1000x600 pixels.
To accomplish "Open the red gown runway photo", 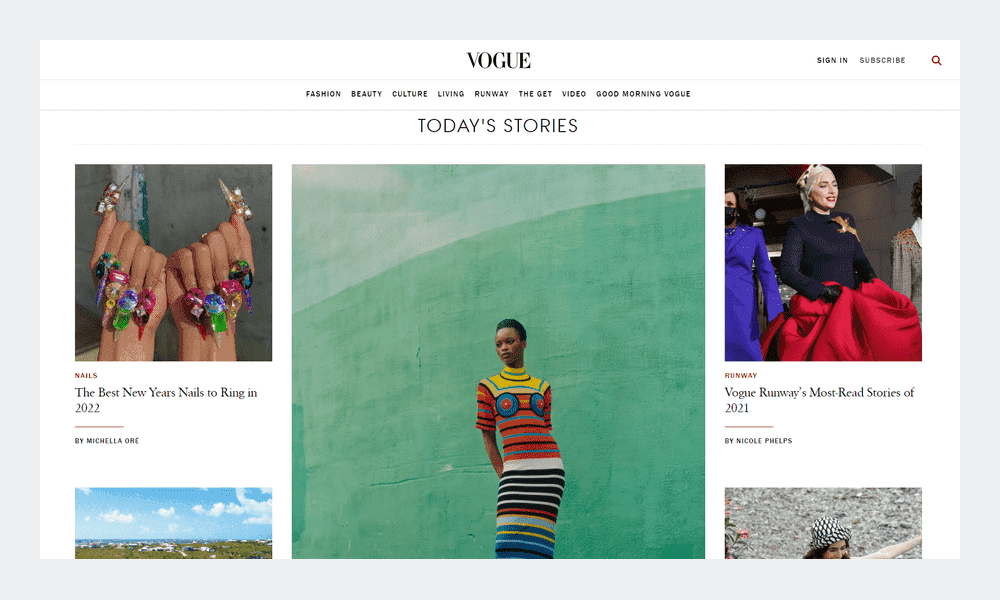I will [823, 263].
